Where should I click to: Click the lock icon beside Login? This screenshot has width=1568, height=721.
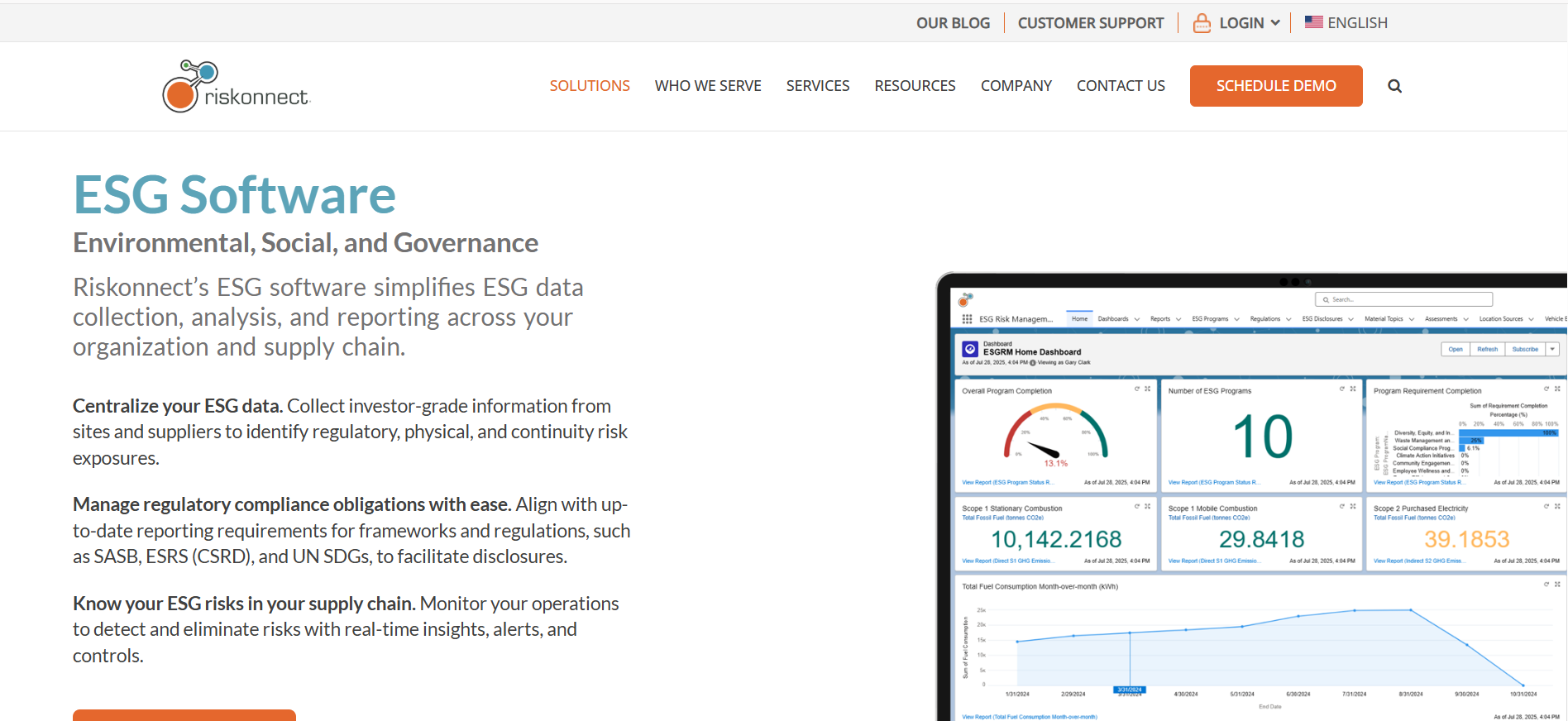tap(1202, 23)
